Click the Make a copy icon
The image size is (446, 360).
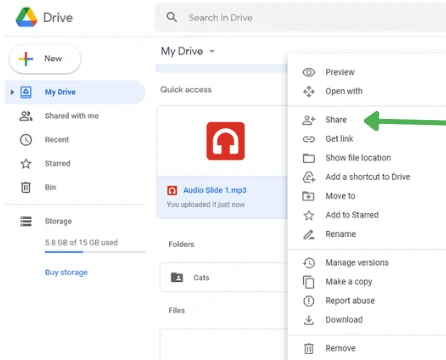point(309,282)
